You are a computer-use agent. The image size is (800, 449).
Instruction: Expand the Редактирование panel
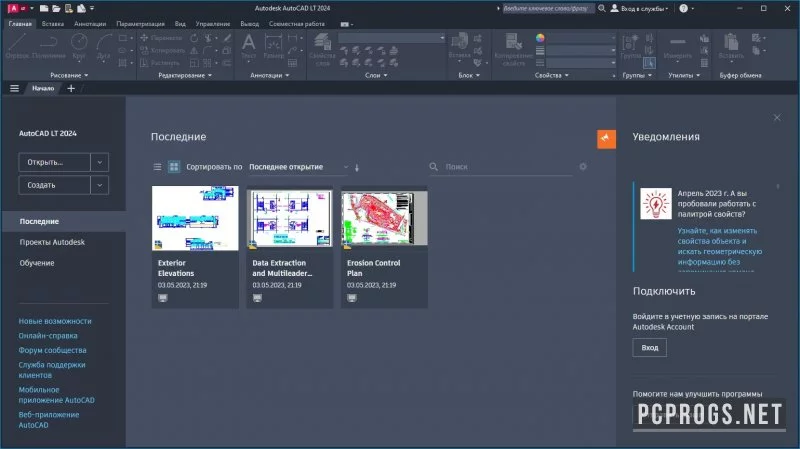(185, 75)
